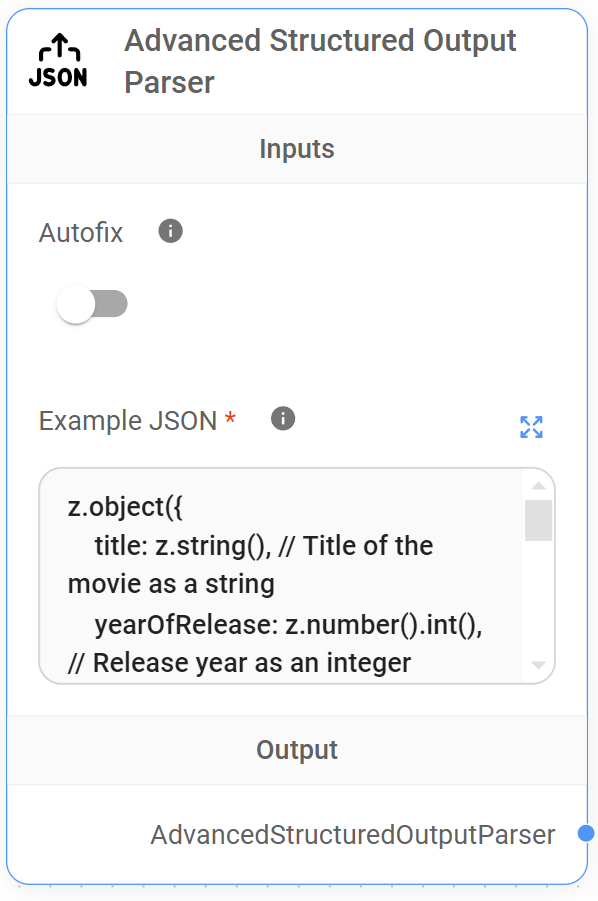Collapse the Output section header
The width and height of the screenshot is (598, 901).
click(296, 750)
